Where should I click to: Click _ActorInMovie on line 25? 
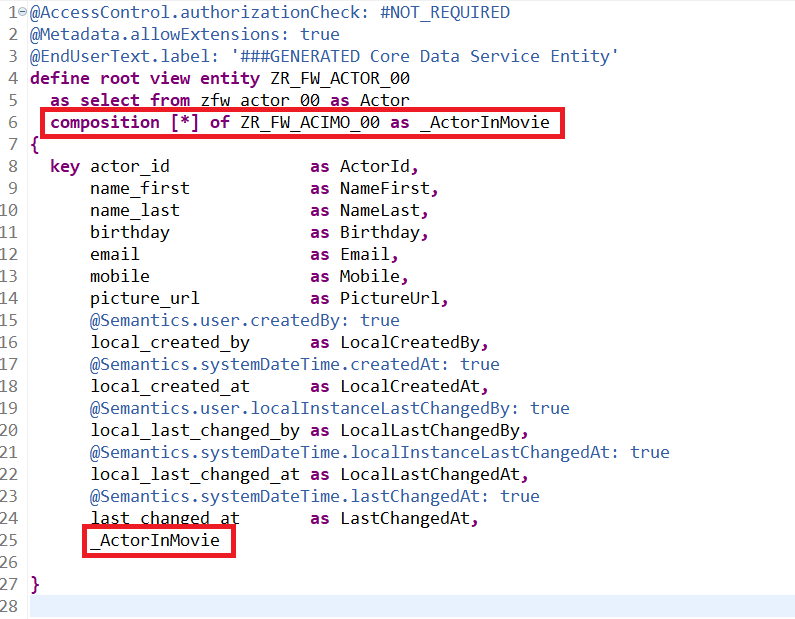155,540
